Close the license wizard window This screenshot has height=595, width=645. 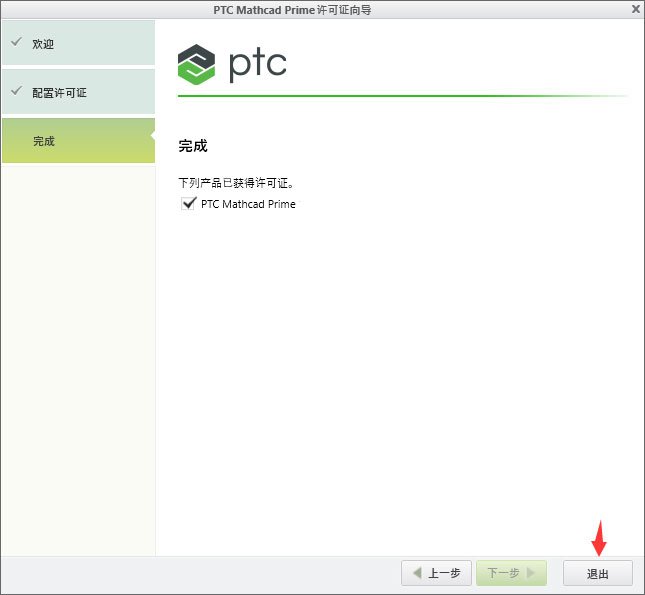[x=636, y=9]
